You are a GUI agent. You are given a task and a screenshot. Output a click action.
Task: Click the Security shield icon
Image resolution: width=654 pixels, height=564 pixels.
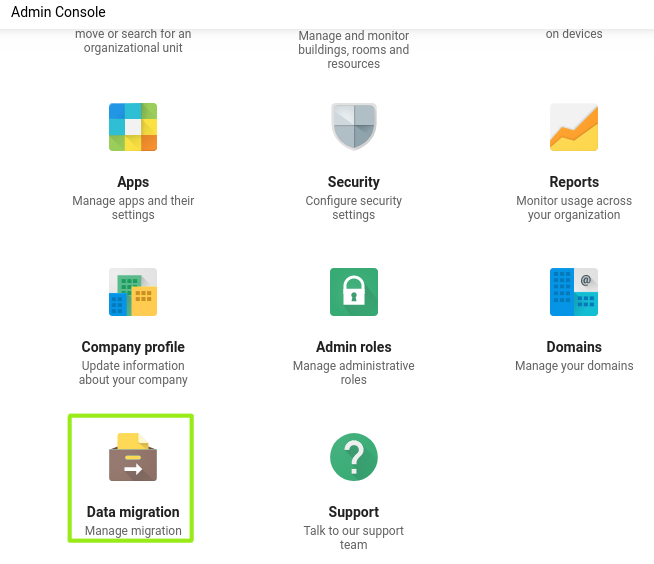(x=353, y=127)
